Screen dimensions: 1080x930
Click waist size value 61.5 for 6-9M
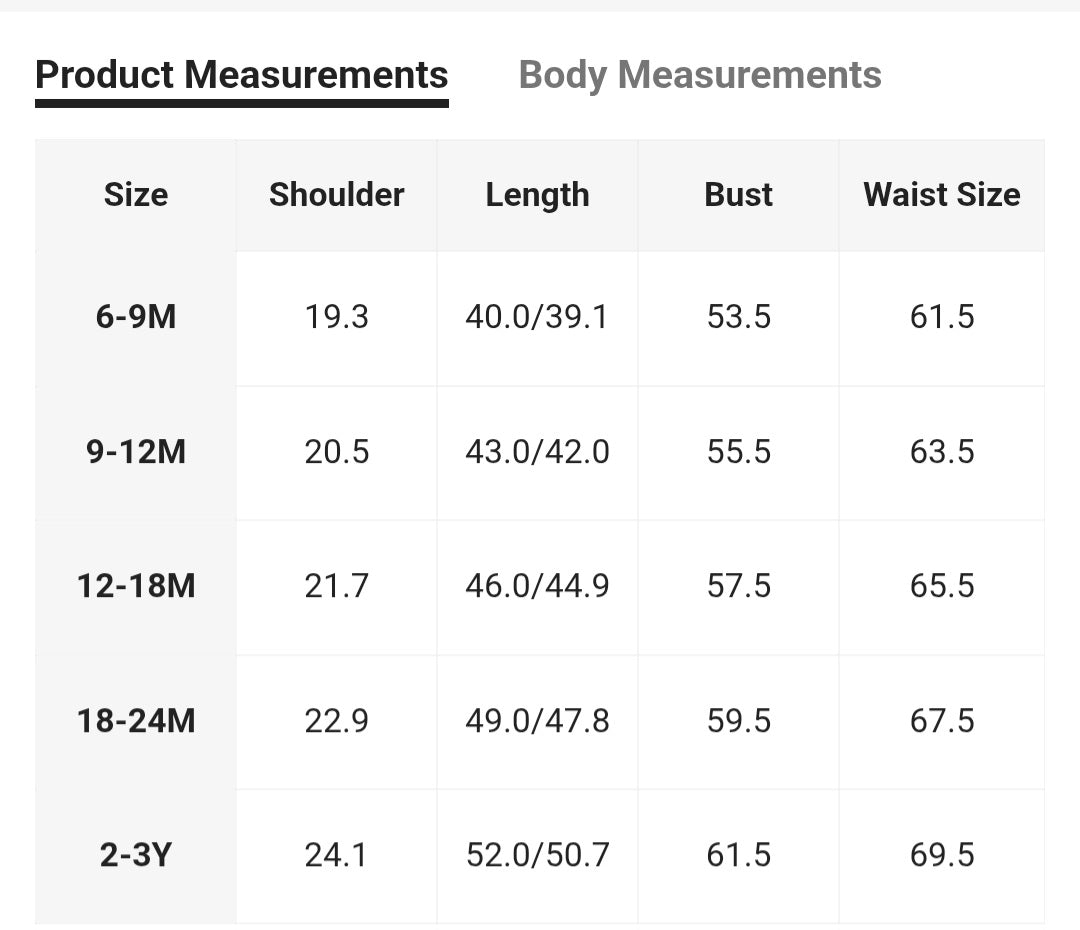tap(942, 317)
